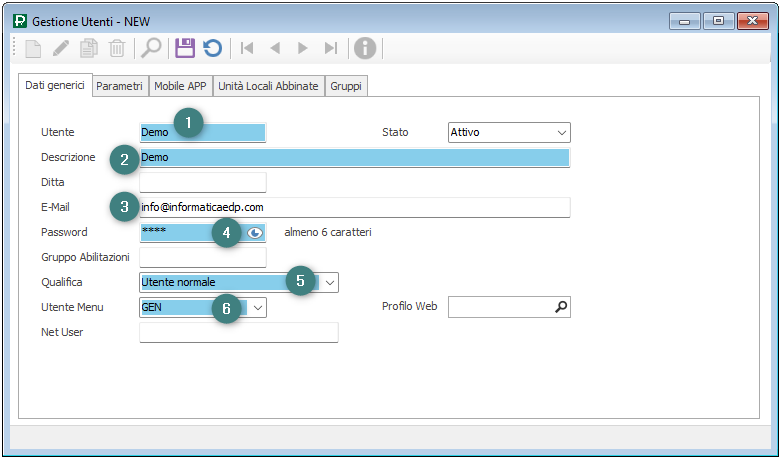Click the Profilo Web lookup magnifier
This screenshot has width=780, height=458.
(x=561, y=307)
